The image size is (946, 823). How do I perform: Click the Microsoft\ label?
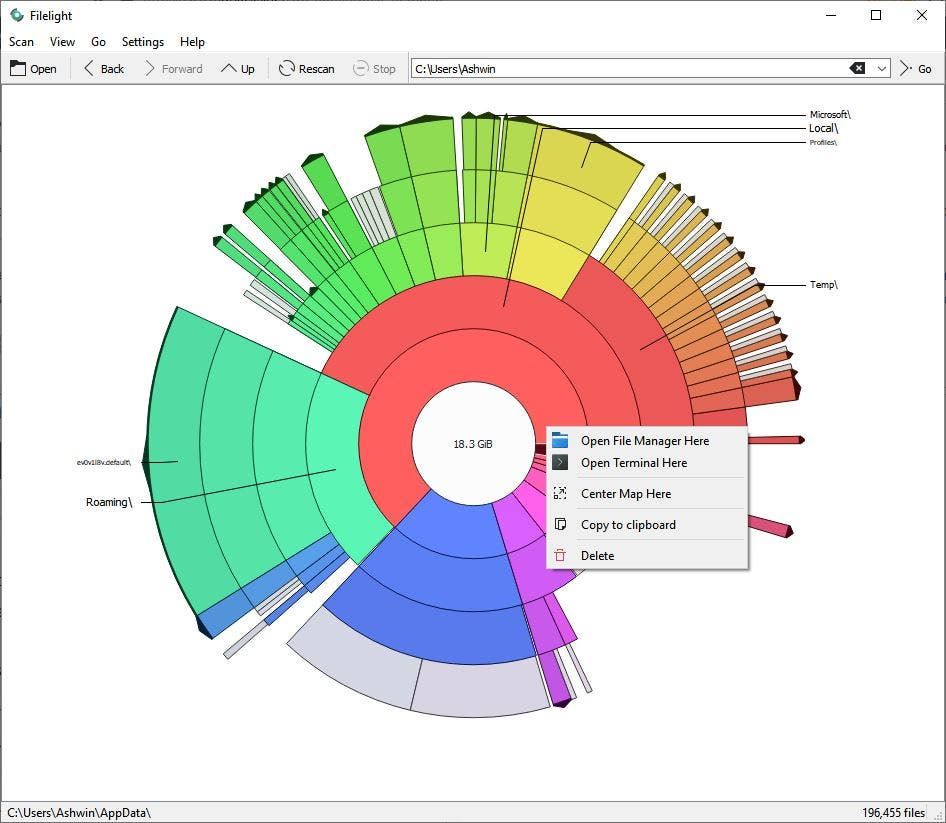[x=830, y=114]
